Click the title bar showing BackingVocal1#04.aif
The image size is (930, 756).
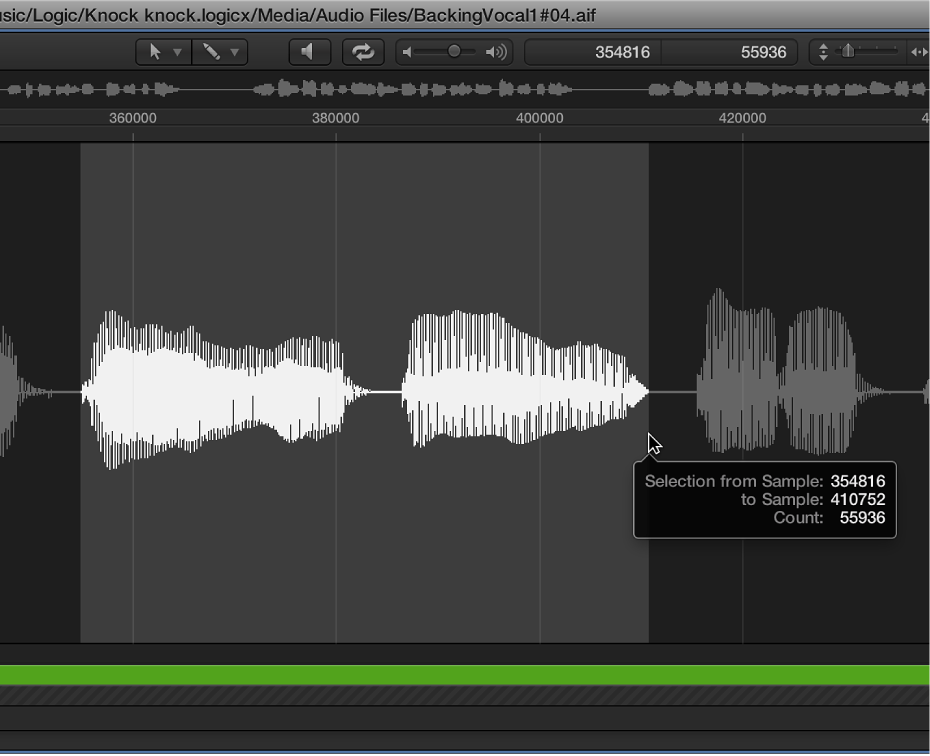coord(300,15)
